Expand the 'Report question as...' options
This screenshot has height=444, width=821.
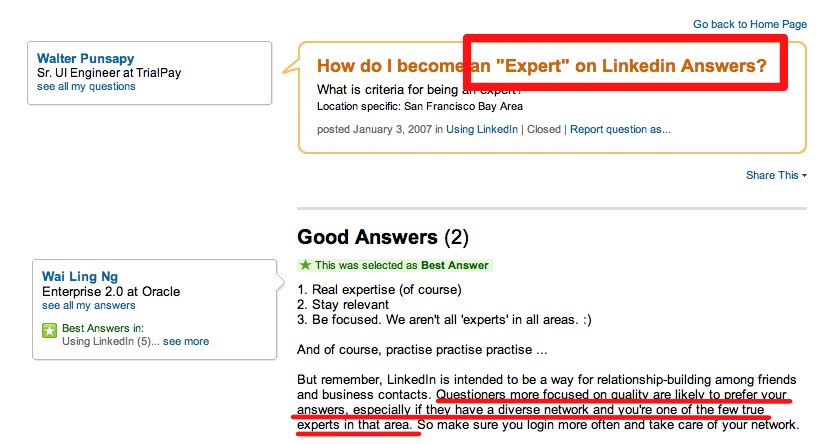click(620, 129)
